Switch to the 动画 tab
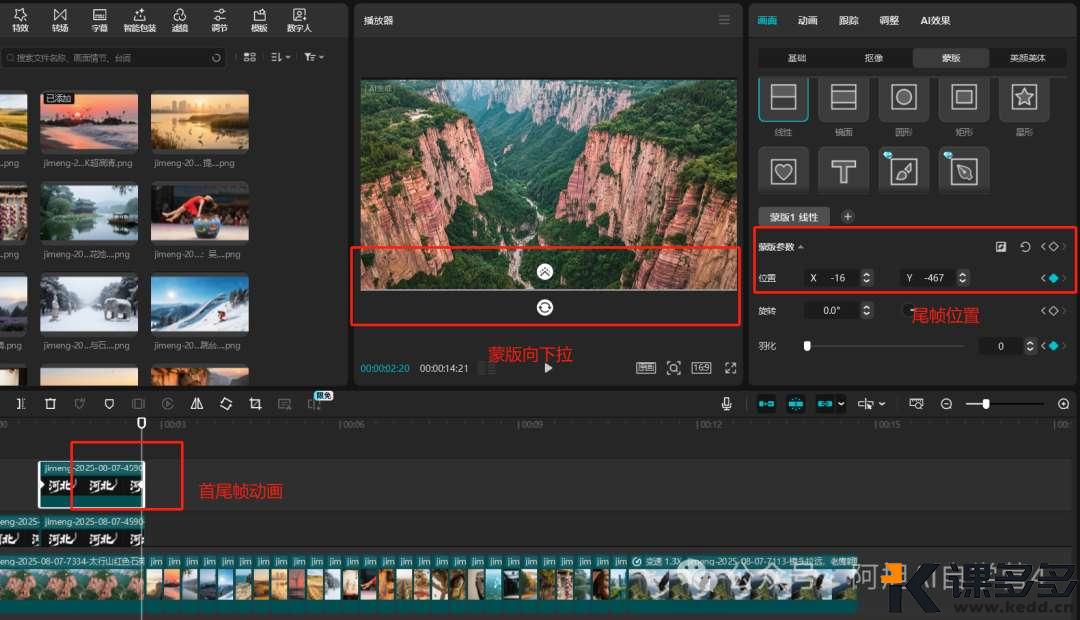 point(808,21)
